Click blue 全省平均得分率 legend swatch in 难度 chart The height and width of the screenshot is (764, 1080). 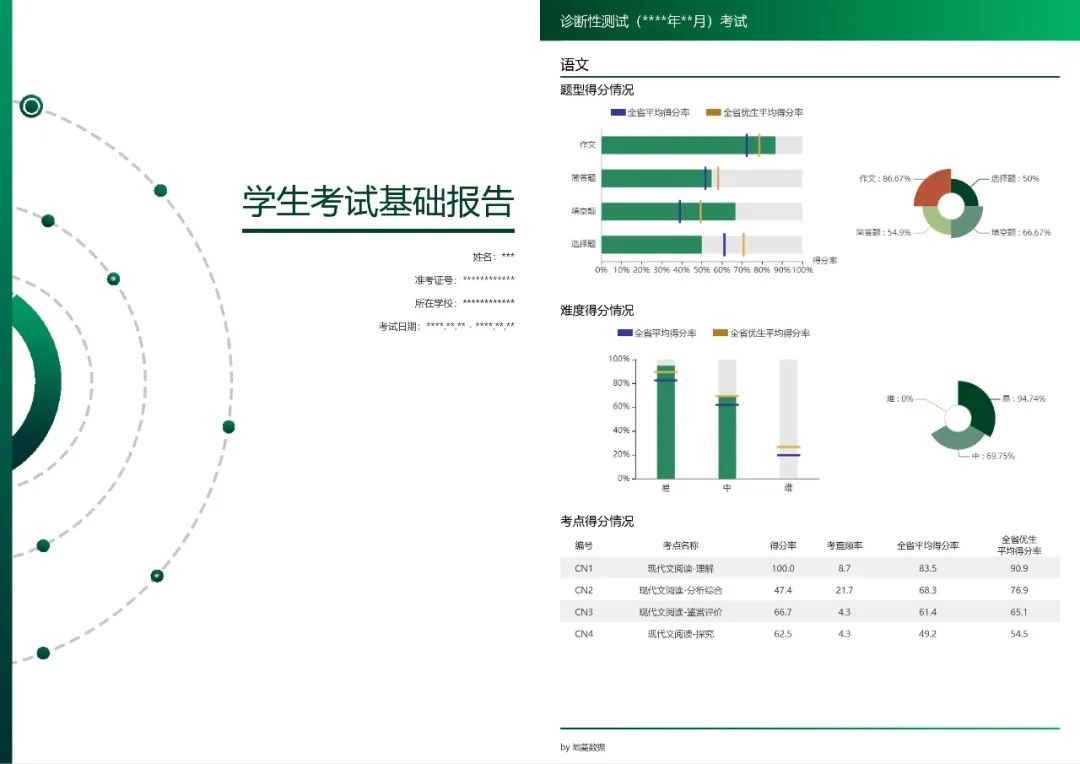pos(625,333)
